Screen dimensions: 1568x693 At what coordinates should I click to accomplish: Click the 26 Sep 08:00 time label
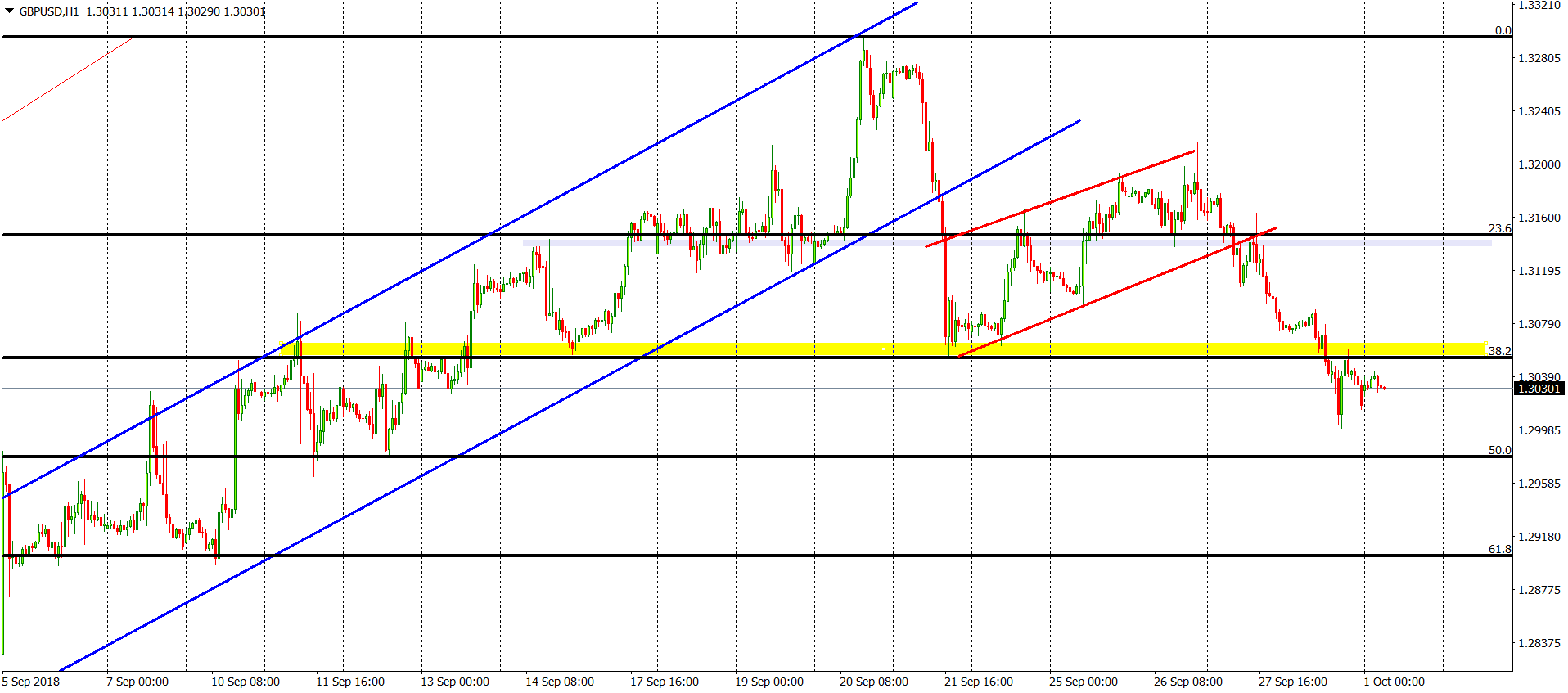pyautogui.click(x=1188, y=682)
